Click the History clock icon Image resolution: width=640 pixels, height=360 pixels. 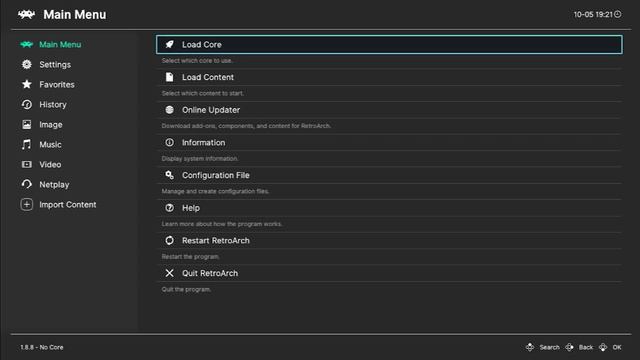coord(27,104)
